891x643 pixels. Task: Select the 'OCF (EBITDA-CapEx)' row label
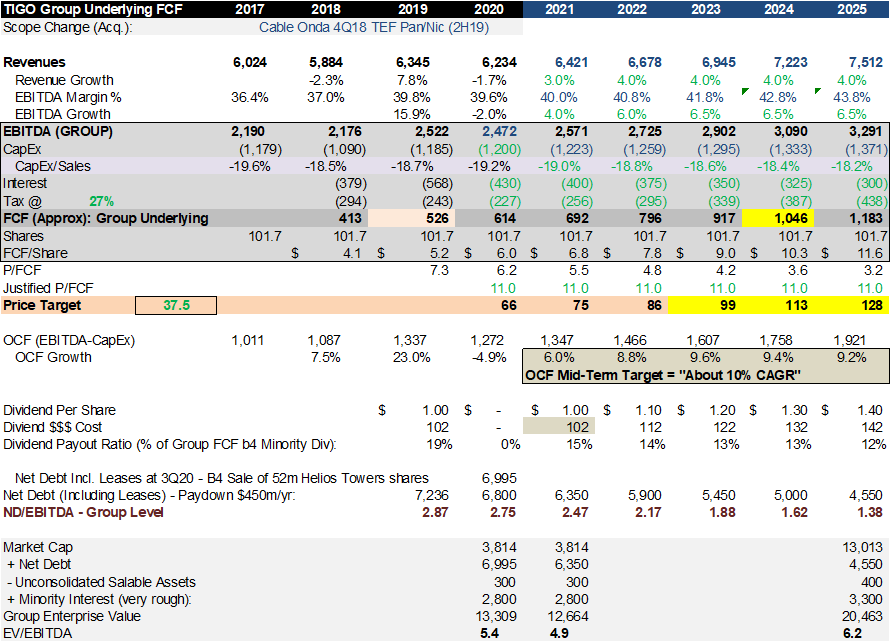[69, 340]
